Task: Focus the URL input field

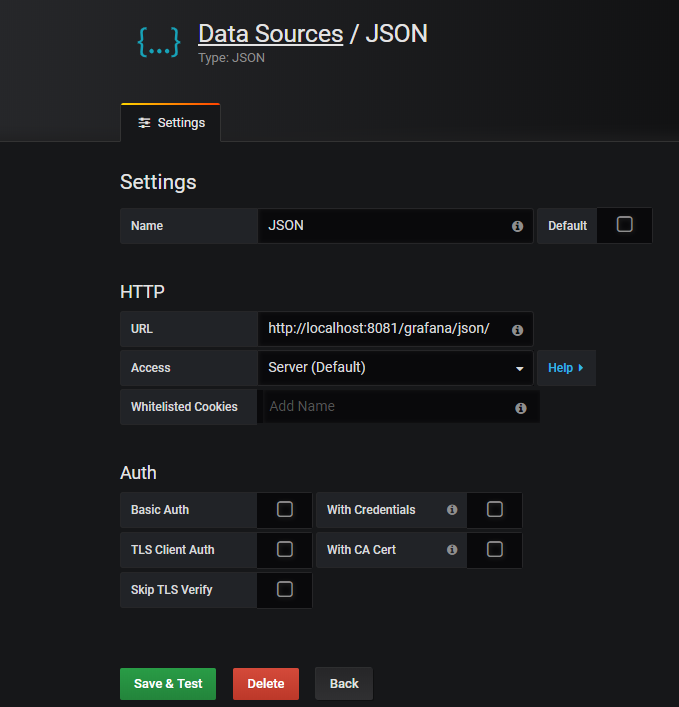Action: point(395,329)
